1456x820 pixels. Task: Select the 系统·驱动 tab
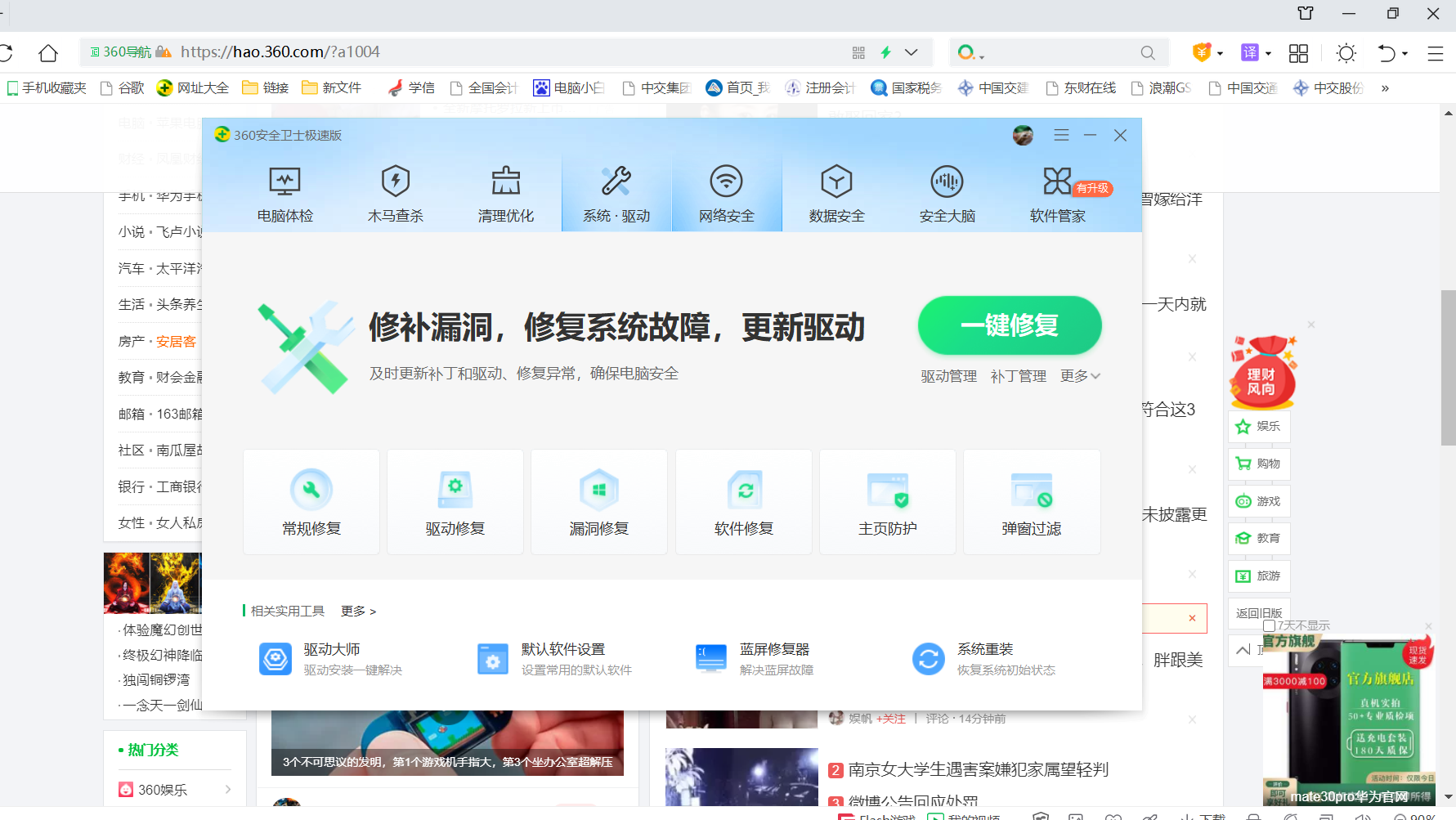(x=616, y=195)
